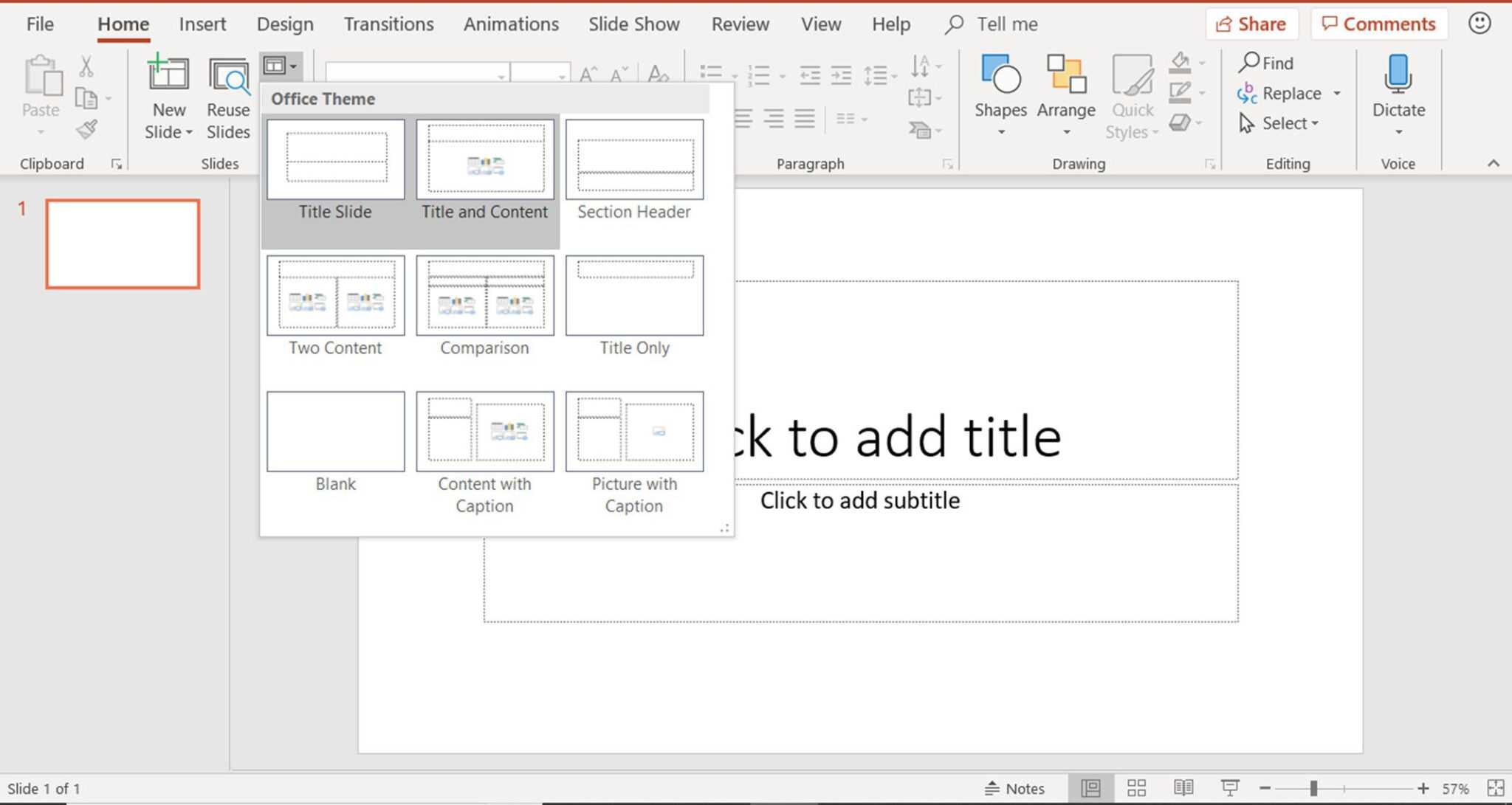Switch to the Insert ribbon tab

202,24
